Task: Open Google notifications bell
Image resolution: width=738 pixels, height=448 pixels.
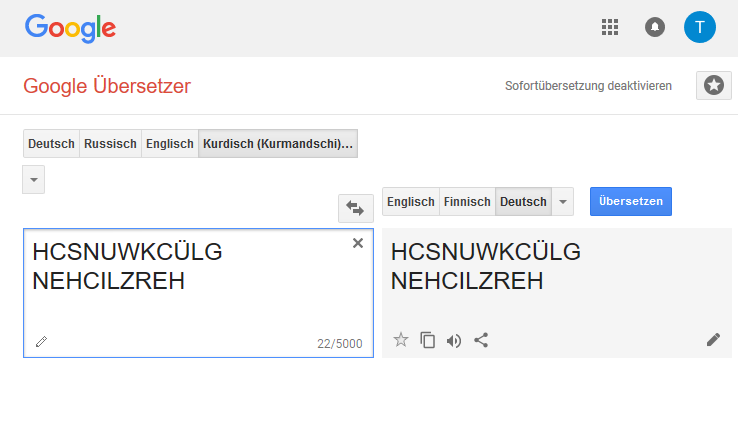Action: click(x=655, y=27)
